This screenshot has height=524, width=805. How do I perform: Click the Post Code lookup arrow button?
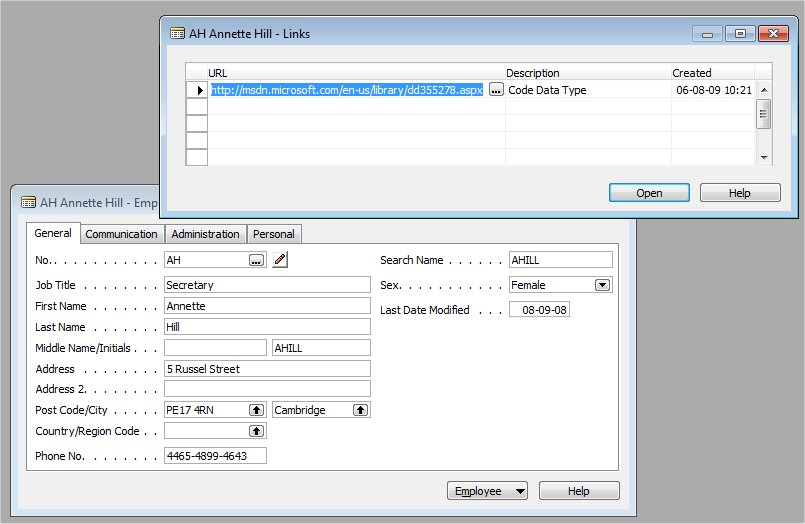coord(256,410)
